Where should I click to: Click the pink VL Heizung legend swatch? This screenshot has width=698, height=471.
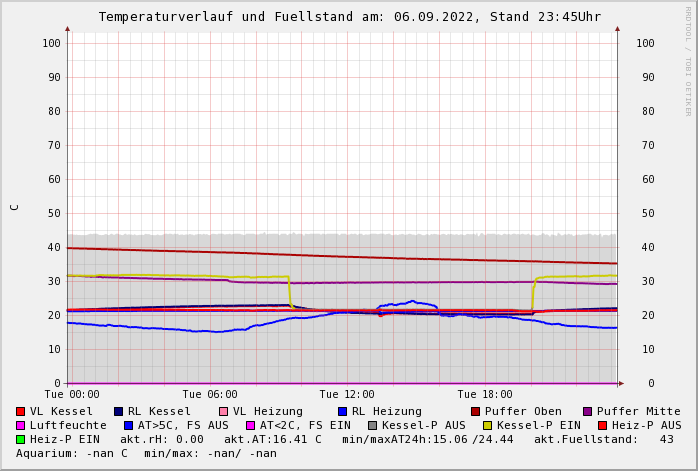[223, 411]
